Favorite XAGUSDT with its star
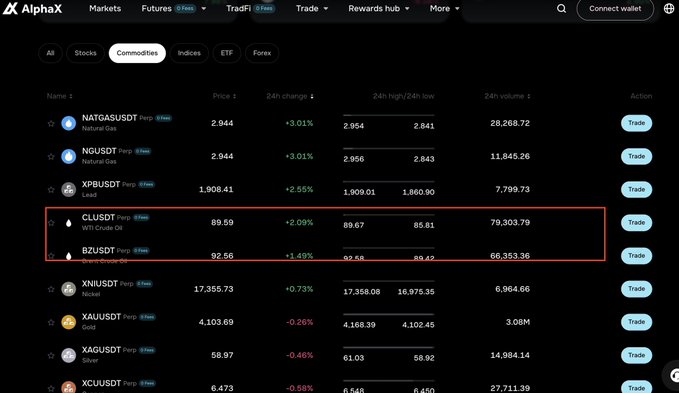This screenshot has width=679, height=393. [x=51, y=355]
